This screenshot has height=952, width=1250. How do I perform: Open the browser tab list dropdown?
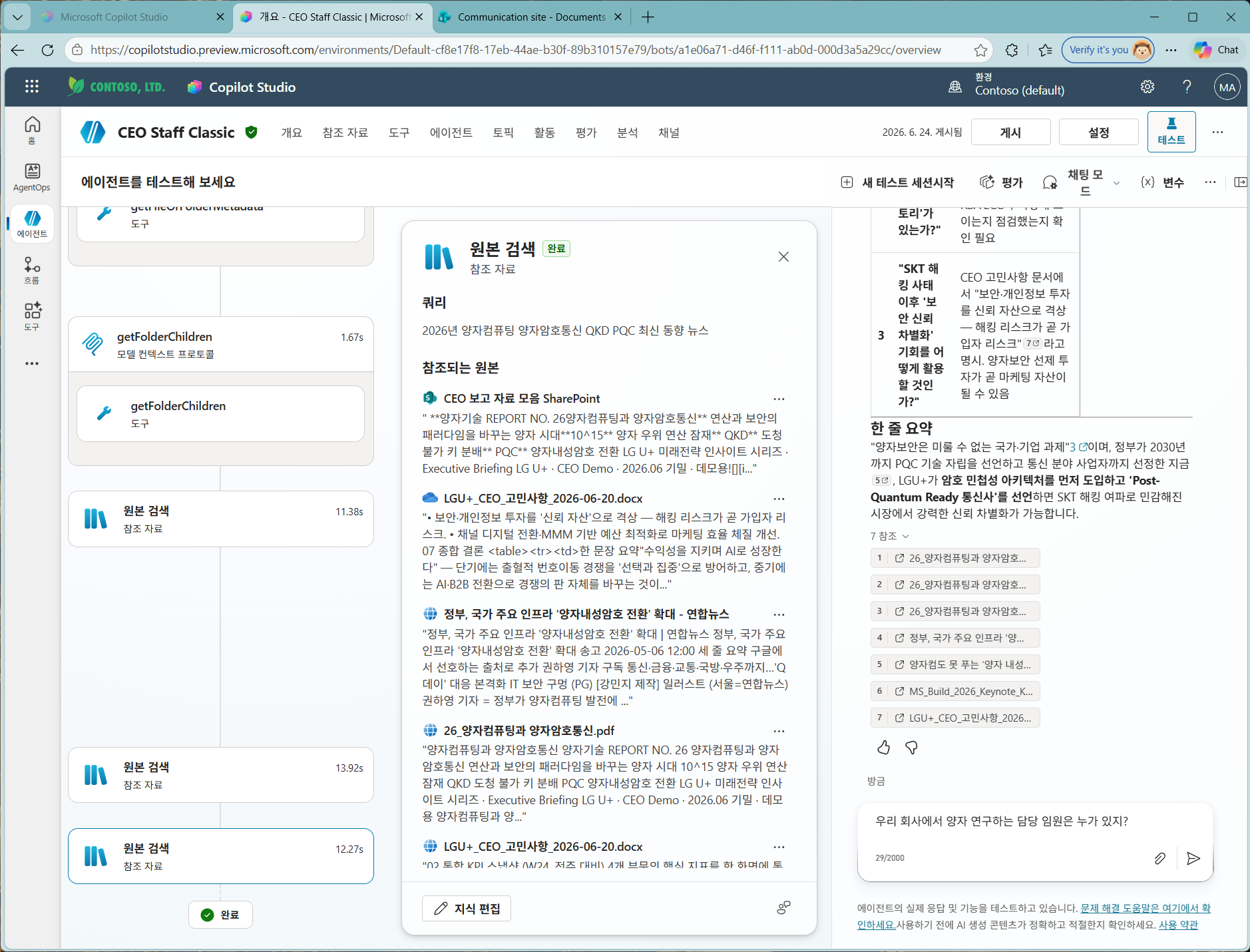17,17
